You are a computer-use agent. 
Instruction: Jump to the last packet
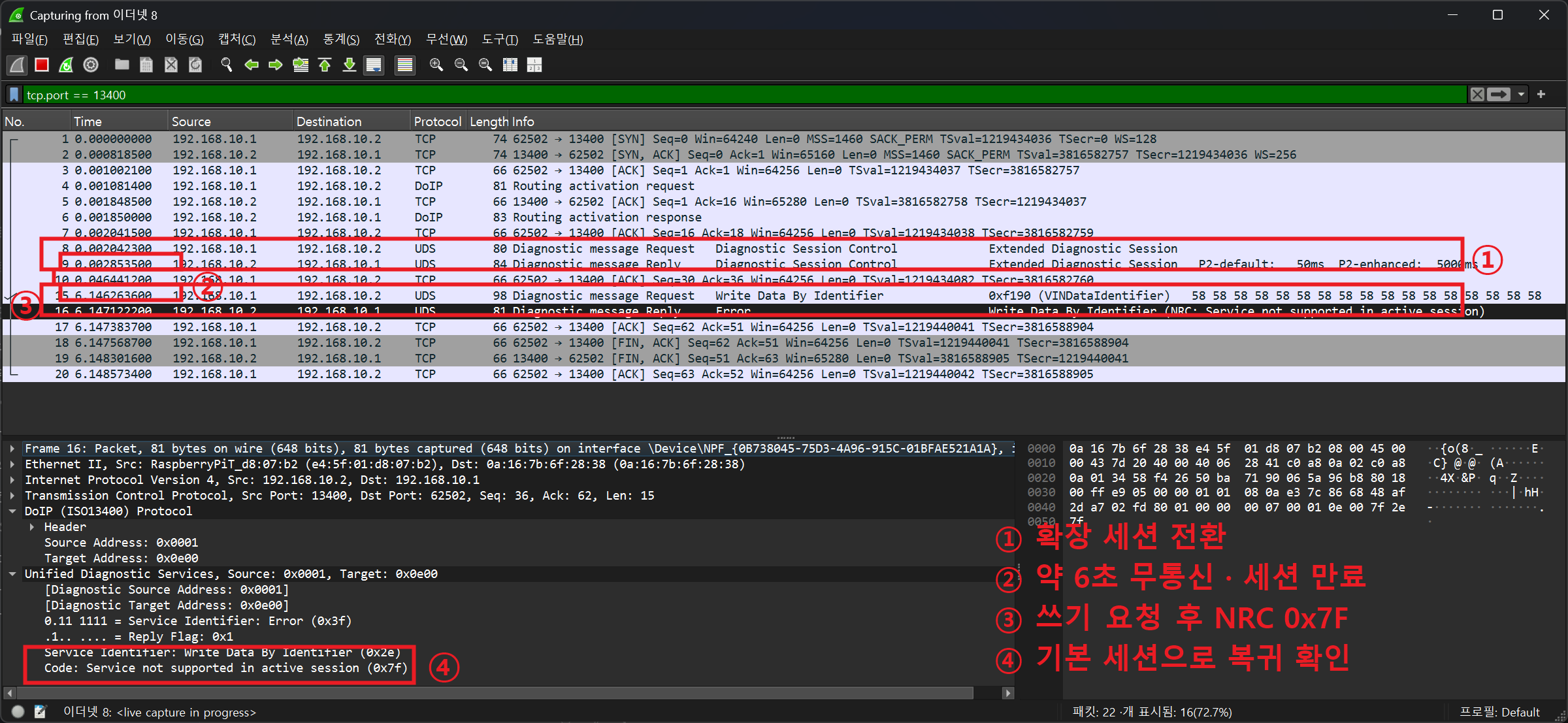(350, 65)
